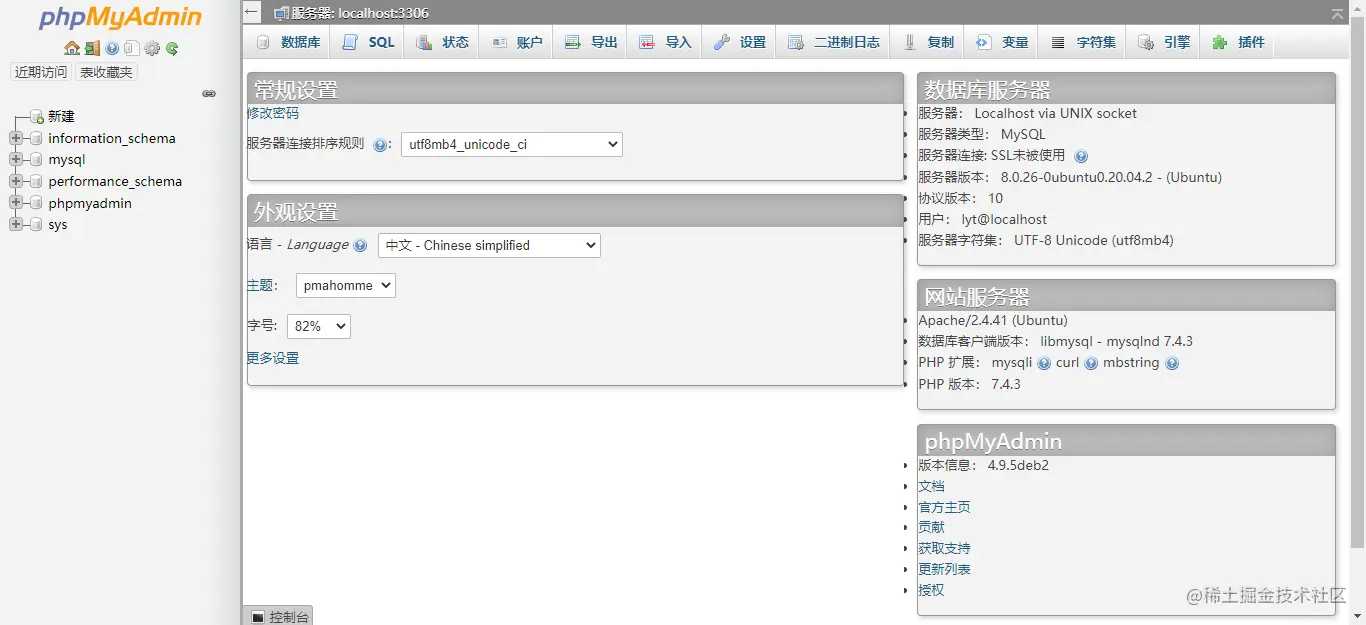Image resolution: width=1366 pixels, height=625 pixels.
Task: Click the link chain icon in sidebar
Action: point(209,94)
